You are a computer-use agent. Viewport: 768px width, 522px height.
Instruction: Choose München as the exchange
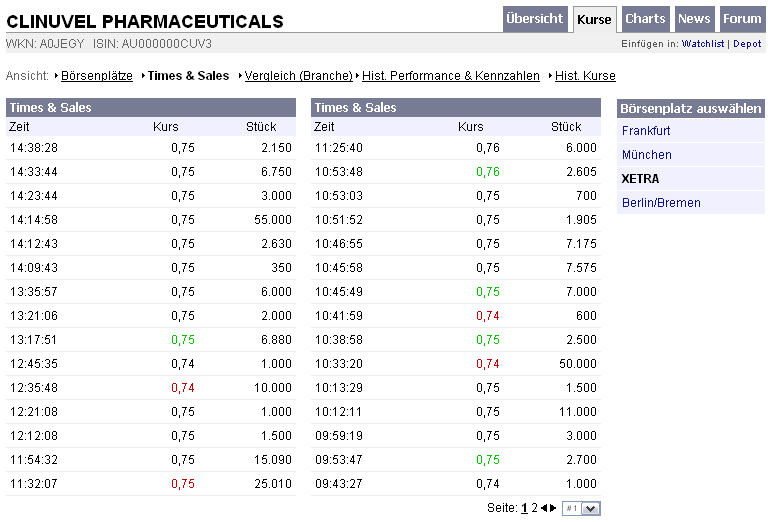(x=647, y=155)
